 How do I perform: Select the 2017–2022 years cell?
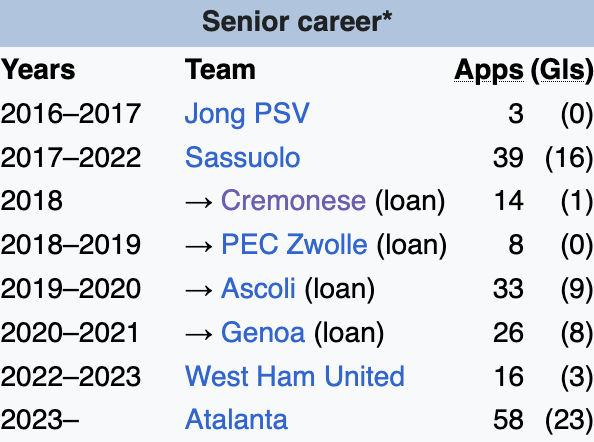[71, 157]
